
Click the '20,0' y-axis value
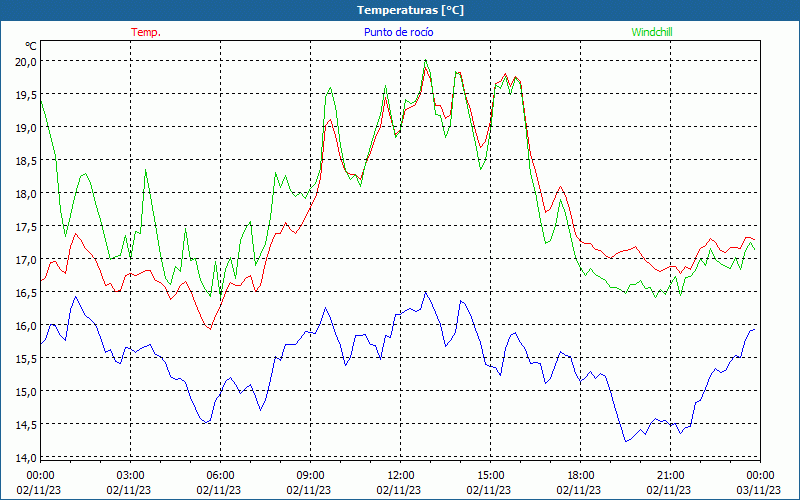27,61
